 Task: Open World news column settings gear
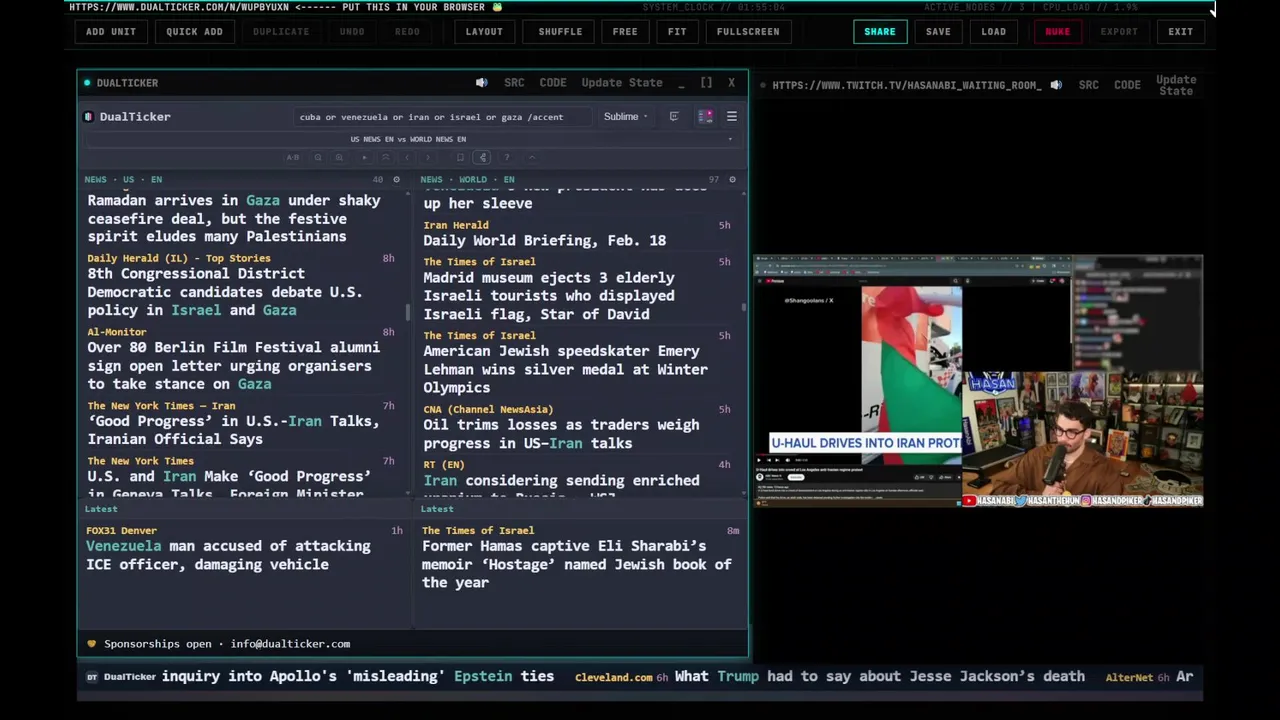732,180
